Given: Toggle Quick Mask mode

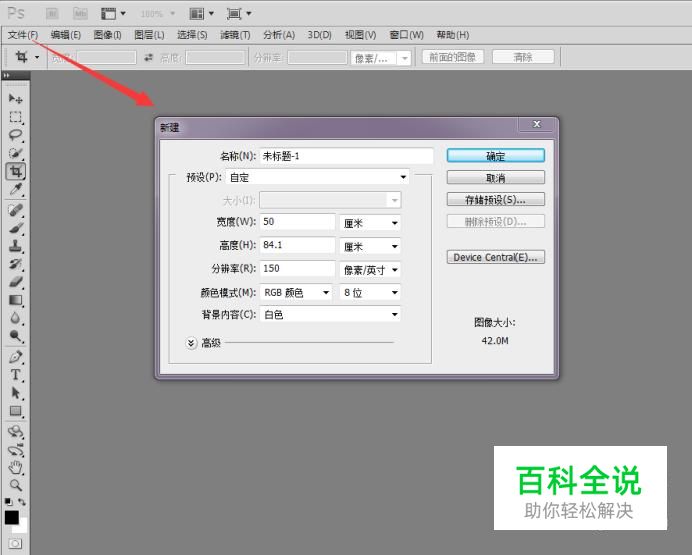Looking at the screenshot, I should click(x=15, y=544).
